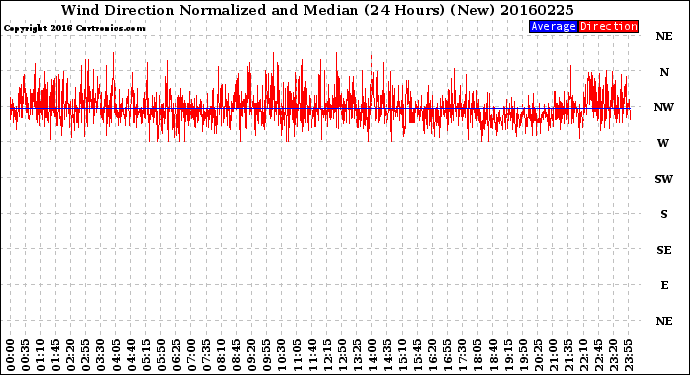The image size is (690, 375).
Task: Click the 07:00 time axis label
Action: (x=191, y=355)
